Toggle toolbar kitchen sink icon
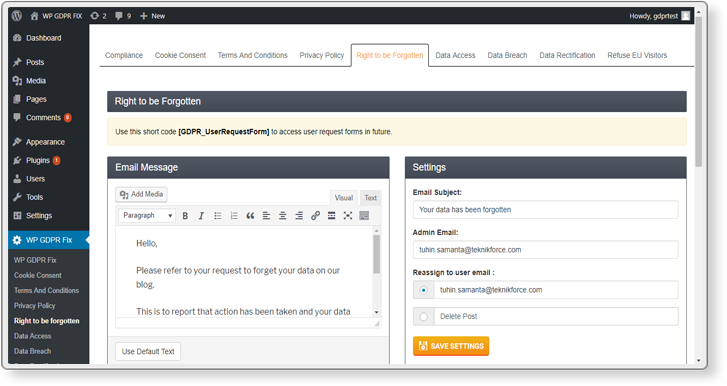The width and height of the screenshot is (727, 386). coord(364,215)
